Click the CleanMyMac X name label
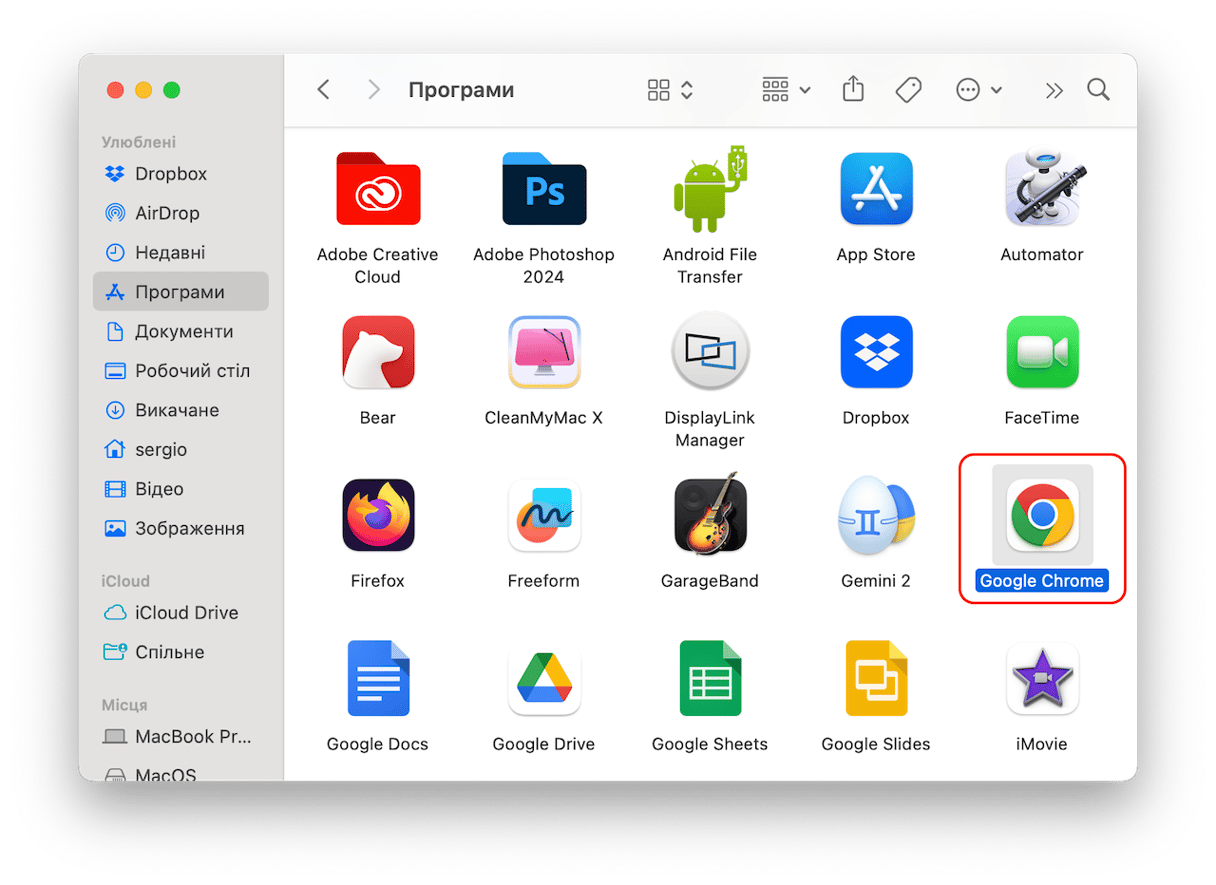The image size is (1216, 885). click(544, 418)
